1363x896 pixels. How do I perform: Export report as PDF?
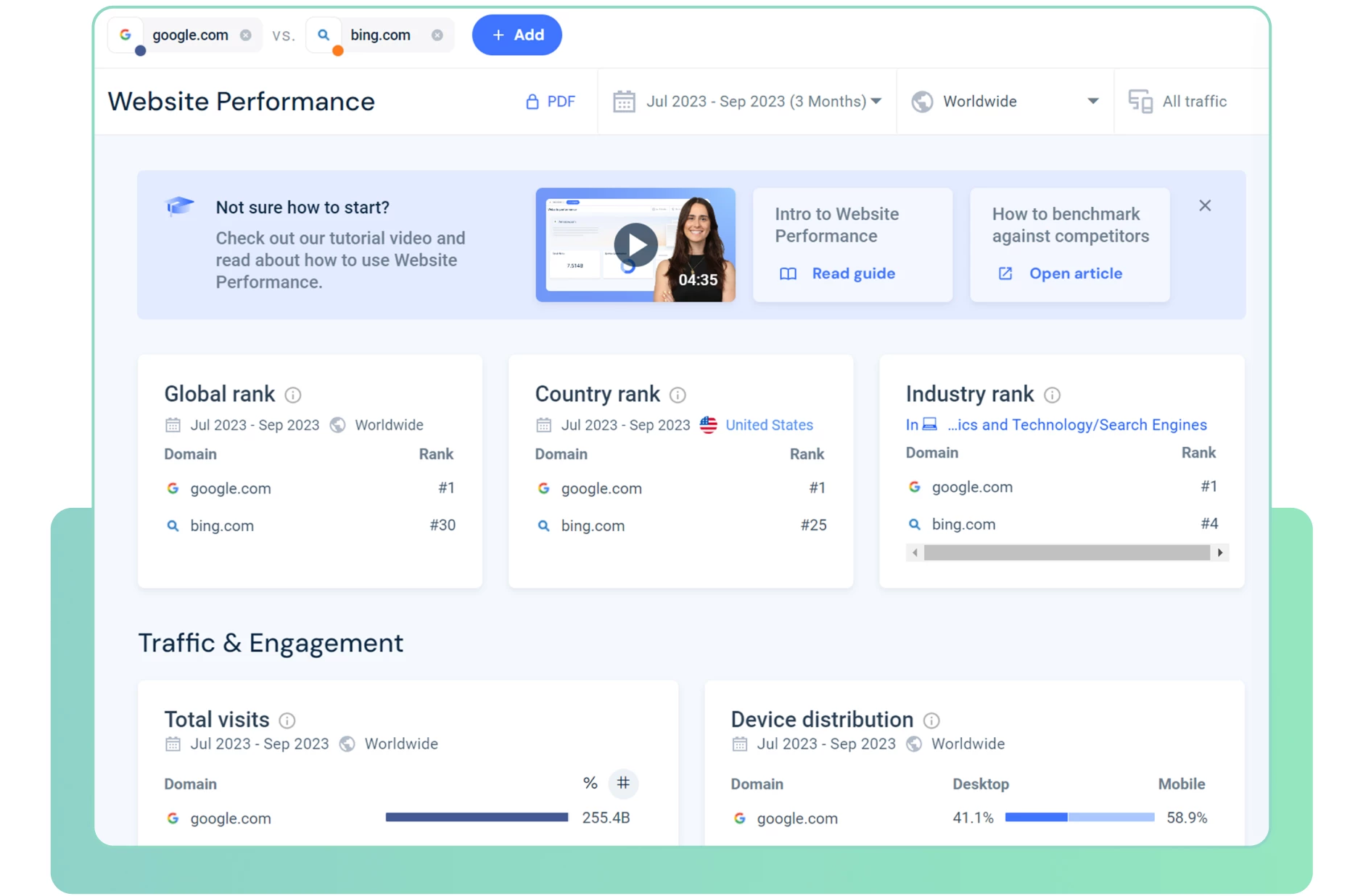(550, 102)
